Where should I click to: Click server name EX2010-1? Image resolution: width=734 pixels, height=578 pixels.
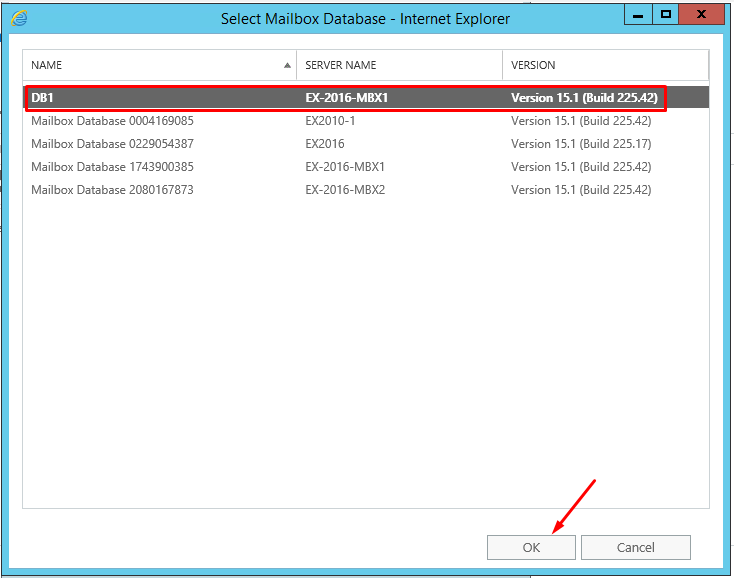330,121
